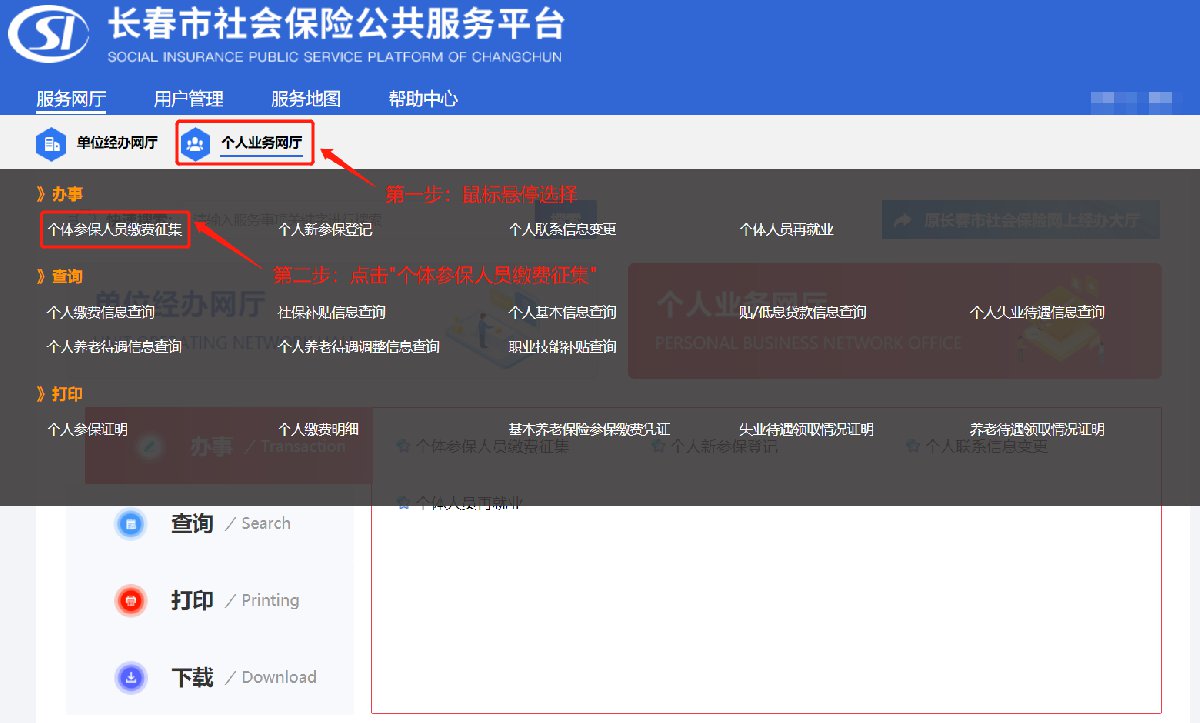Switch to the 服务地图 tab
This screenshot has height=723, width=1200.
pyautogui.click(x=306, y=99)
